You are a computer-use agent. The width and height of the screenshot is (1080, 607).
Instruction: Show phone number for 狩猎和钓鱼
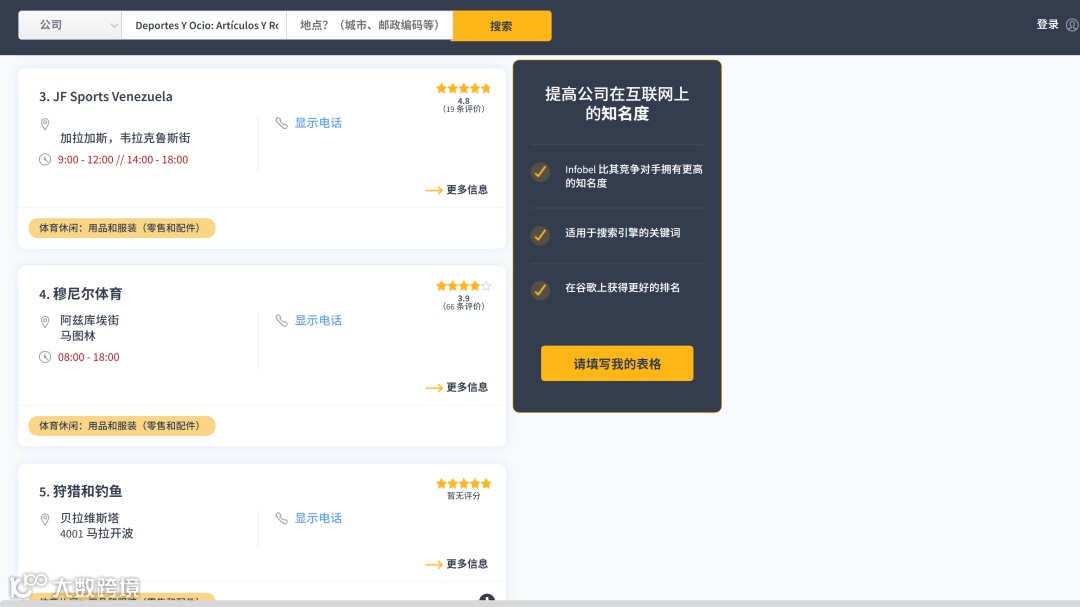pos(318,518)
